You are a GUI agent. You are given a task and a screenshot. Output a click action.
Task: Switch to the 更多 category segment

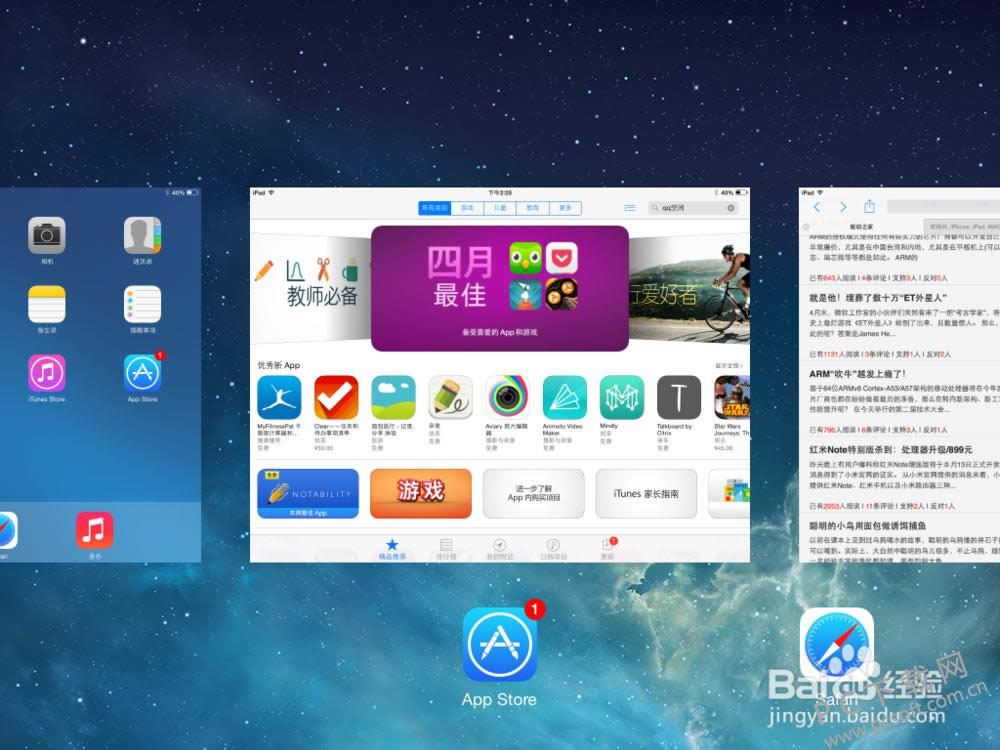(x=565, y=208)
